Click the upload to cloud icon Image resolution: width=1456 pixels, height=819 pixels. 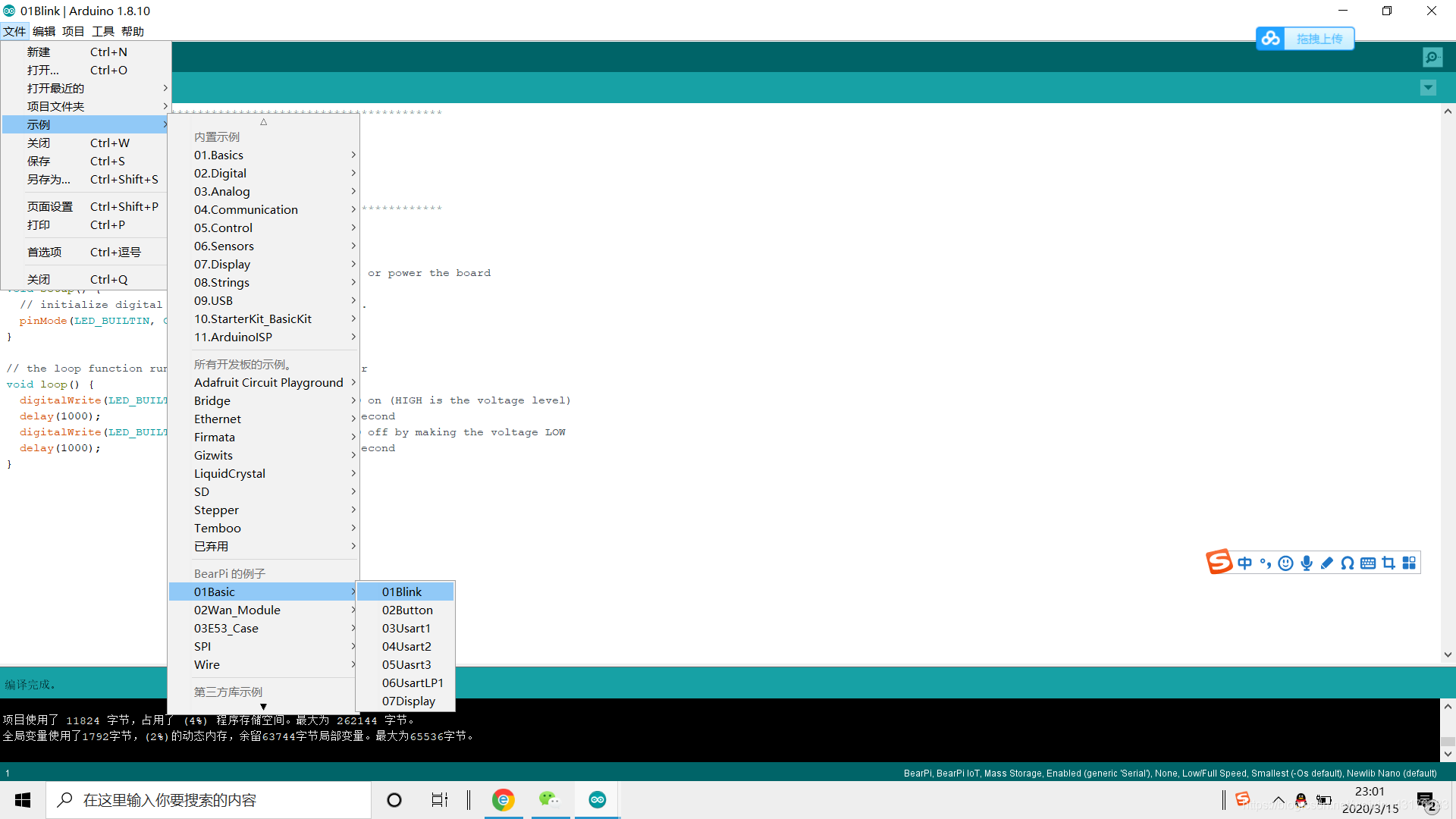(1272, 38)
